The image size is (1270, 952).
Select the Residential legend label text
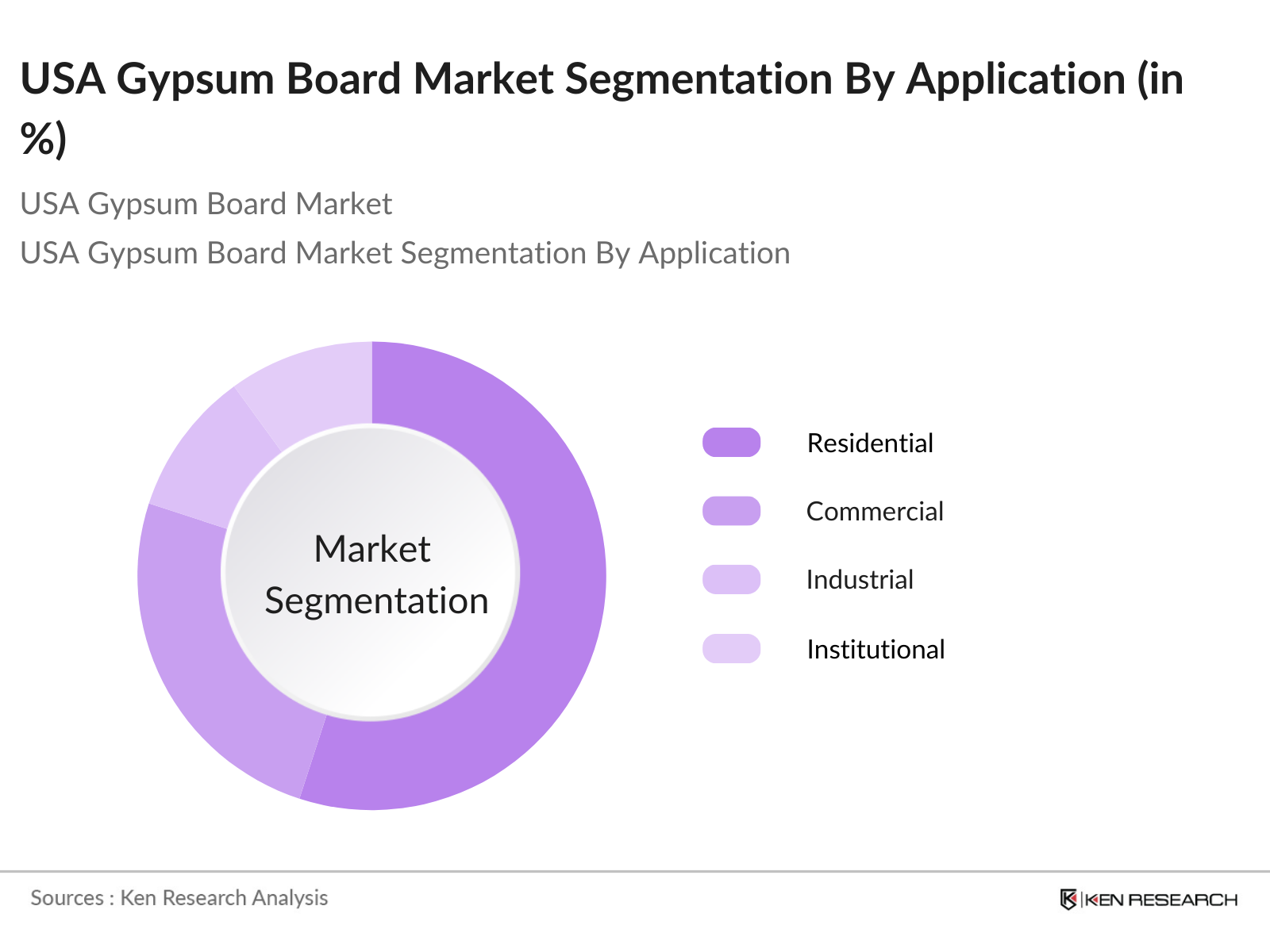pyautogui.click(x=870, y=443)
